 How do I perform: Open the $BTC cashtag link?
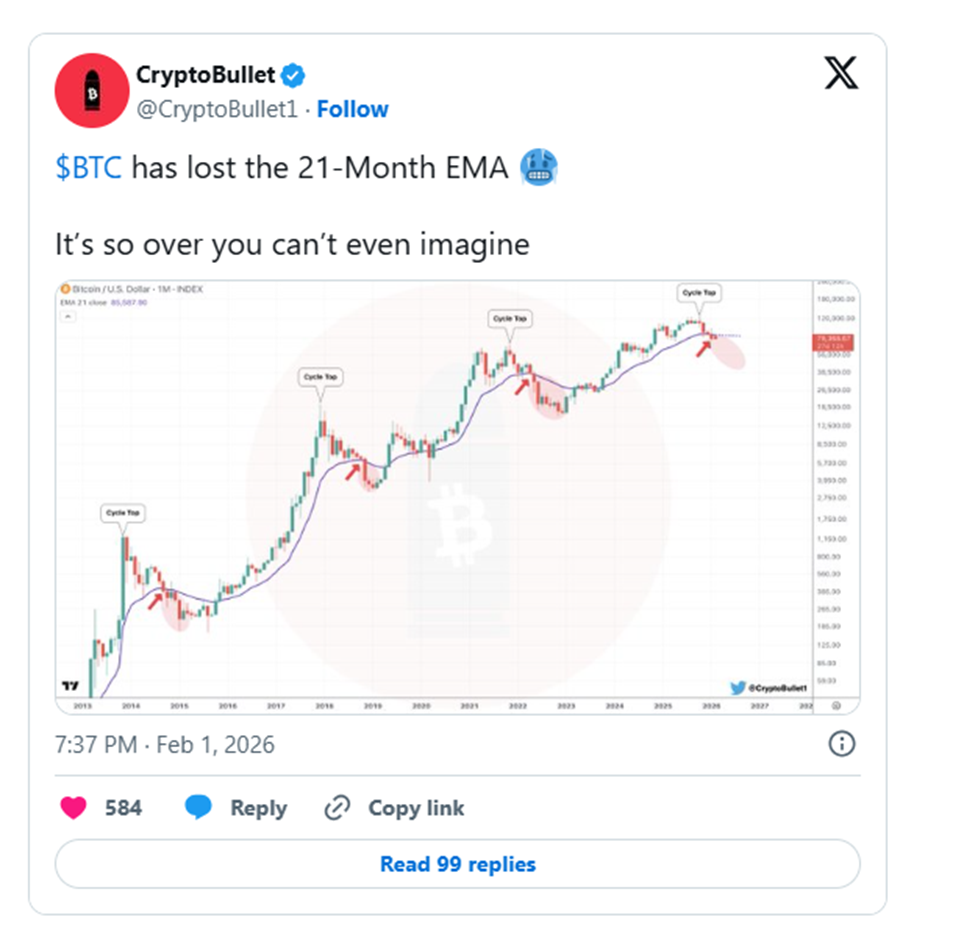[89, 168]
